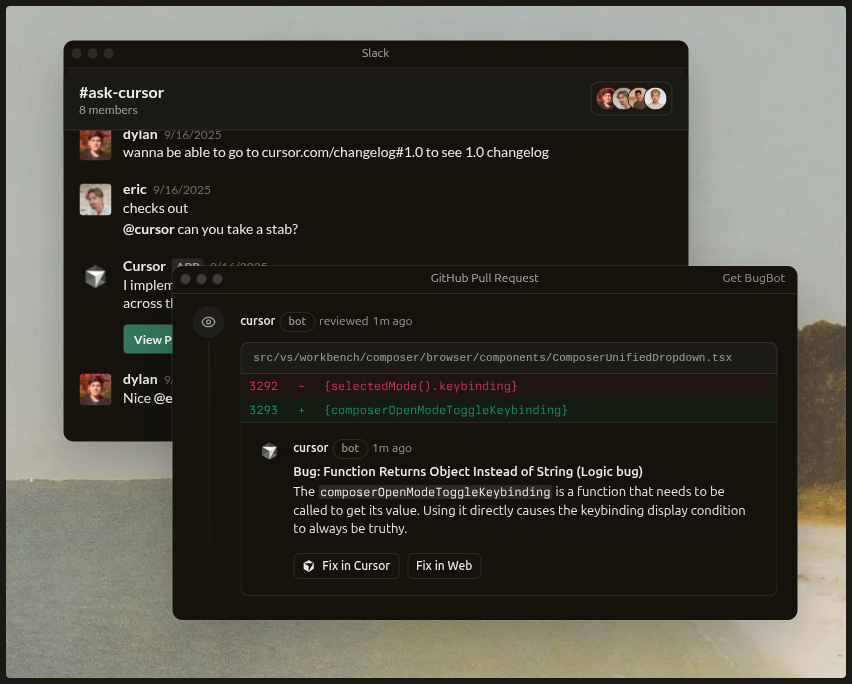Click dylan's avatar next to the Nice message
The height and width of the screenshot is (684, 852).
pos(95,389)
